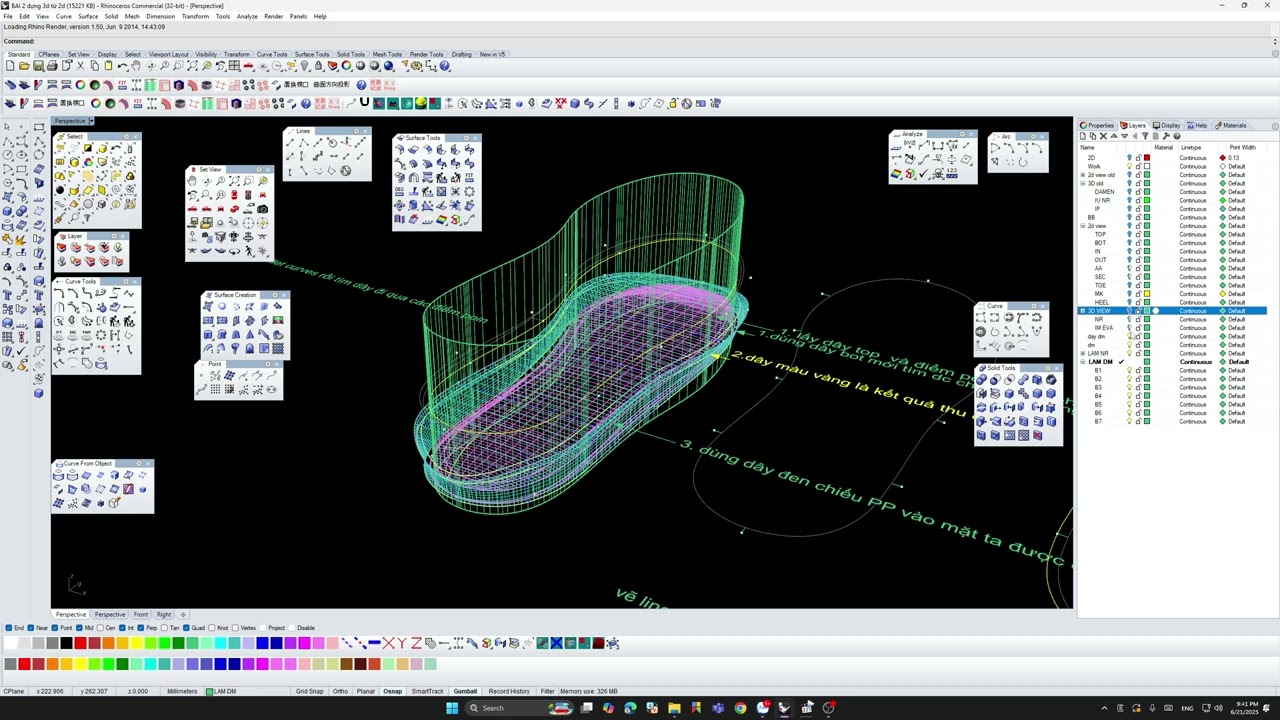The width and height of the screenshot is (1280, 720).
Task: Open the Analyze menu
Action: click(247, 16)
